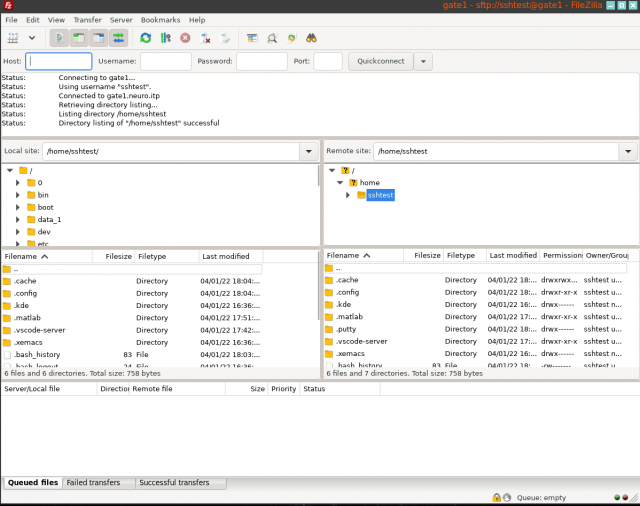This screenshot has height=506, width=640.
Task: Open the Remote site path dropdown
Action: point(628,151)
